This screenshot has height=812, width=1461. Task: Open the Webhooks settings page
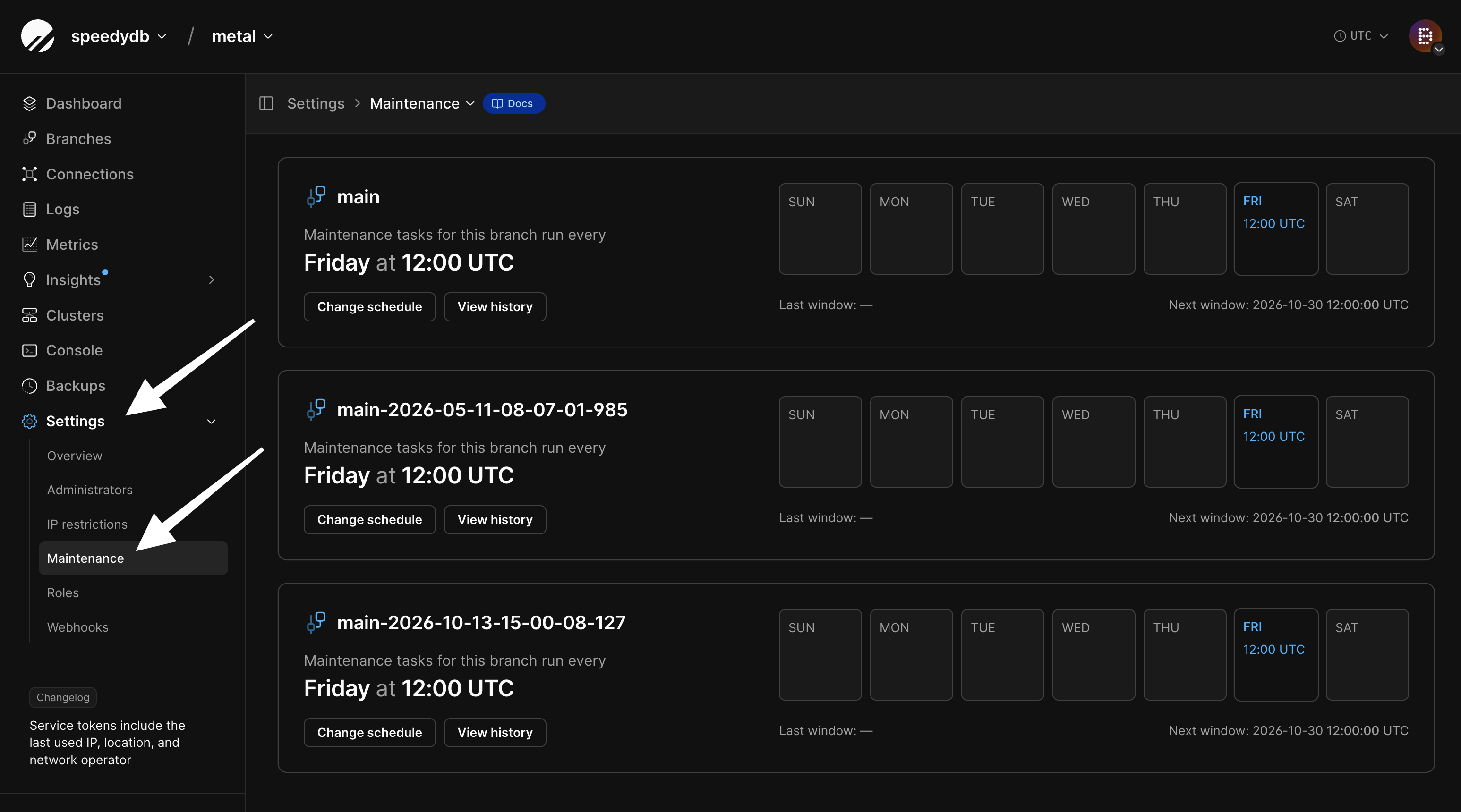[77, 626]
